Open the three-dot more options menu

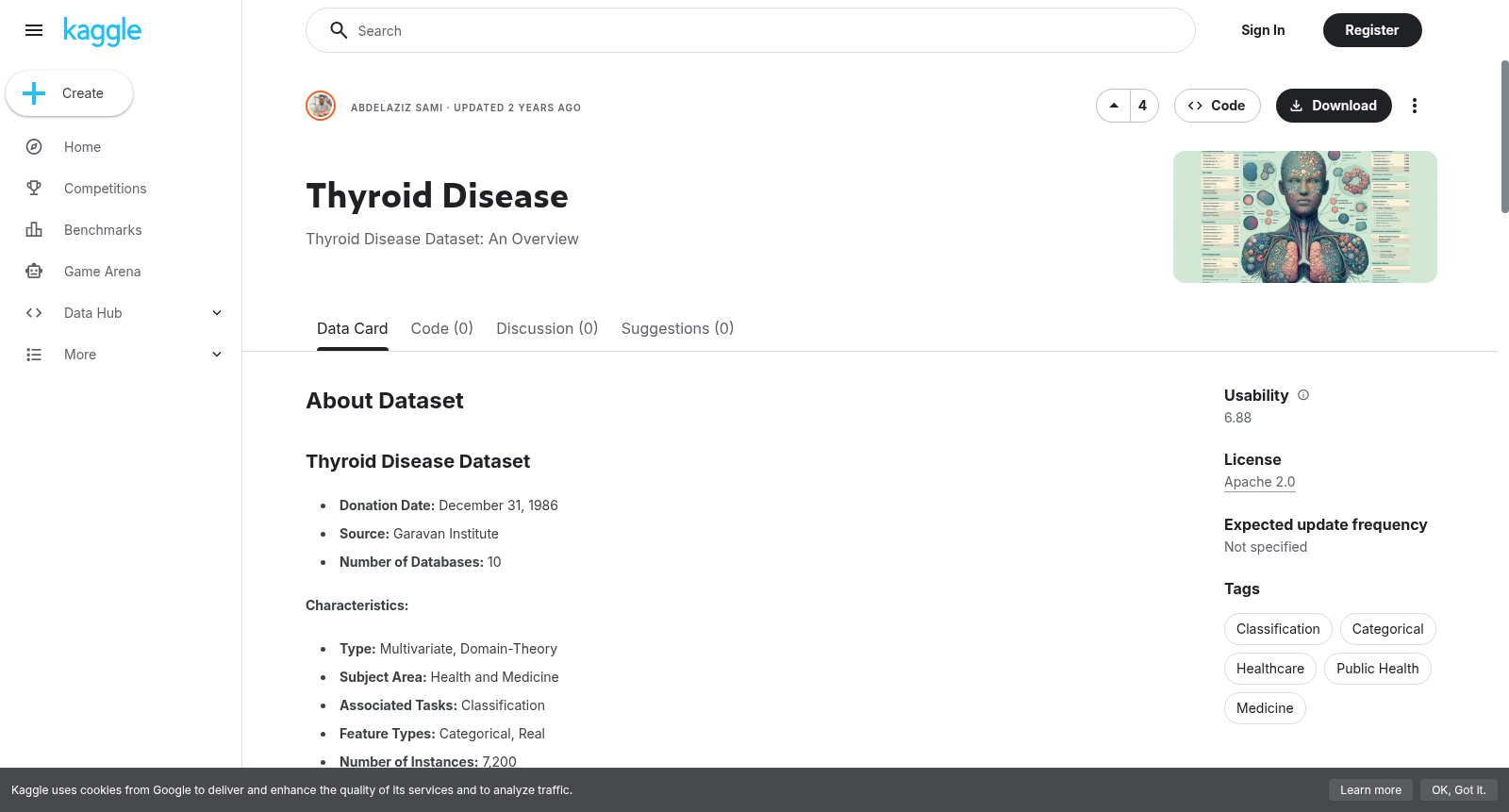(1414, 106)
